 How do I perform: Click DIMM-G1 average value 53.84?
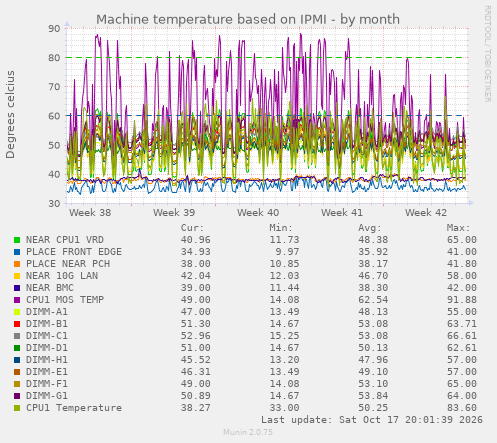(373, 396)
